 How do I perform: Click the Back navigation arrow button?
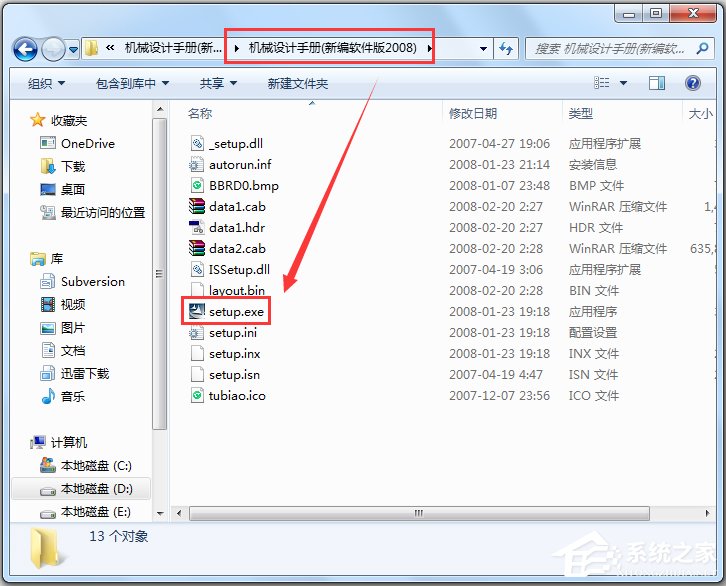click(25, 48)
